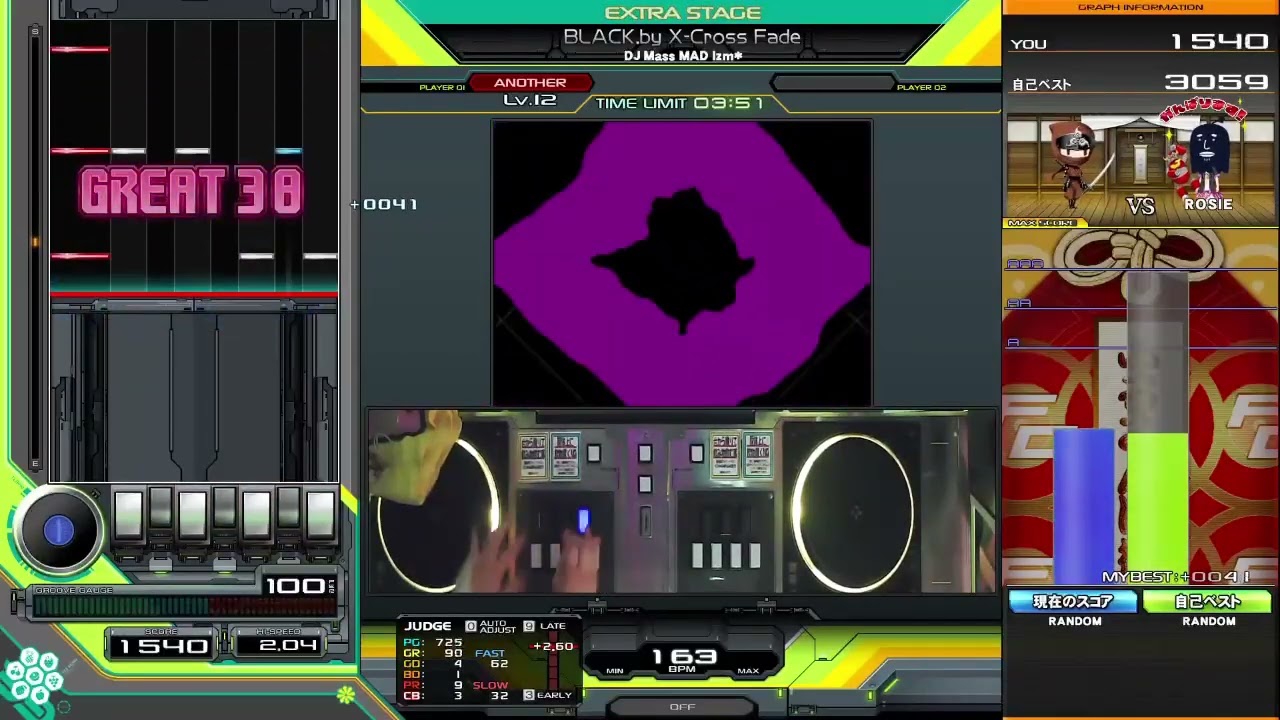Image resolution: width=1280 pixels, height=720 pixels.
Task: Click the Lv.12 level label
Action: click(530, 100)
